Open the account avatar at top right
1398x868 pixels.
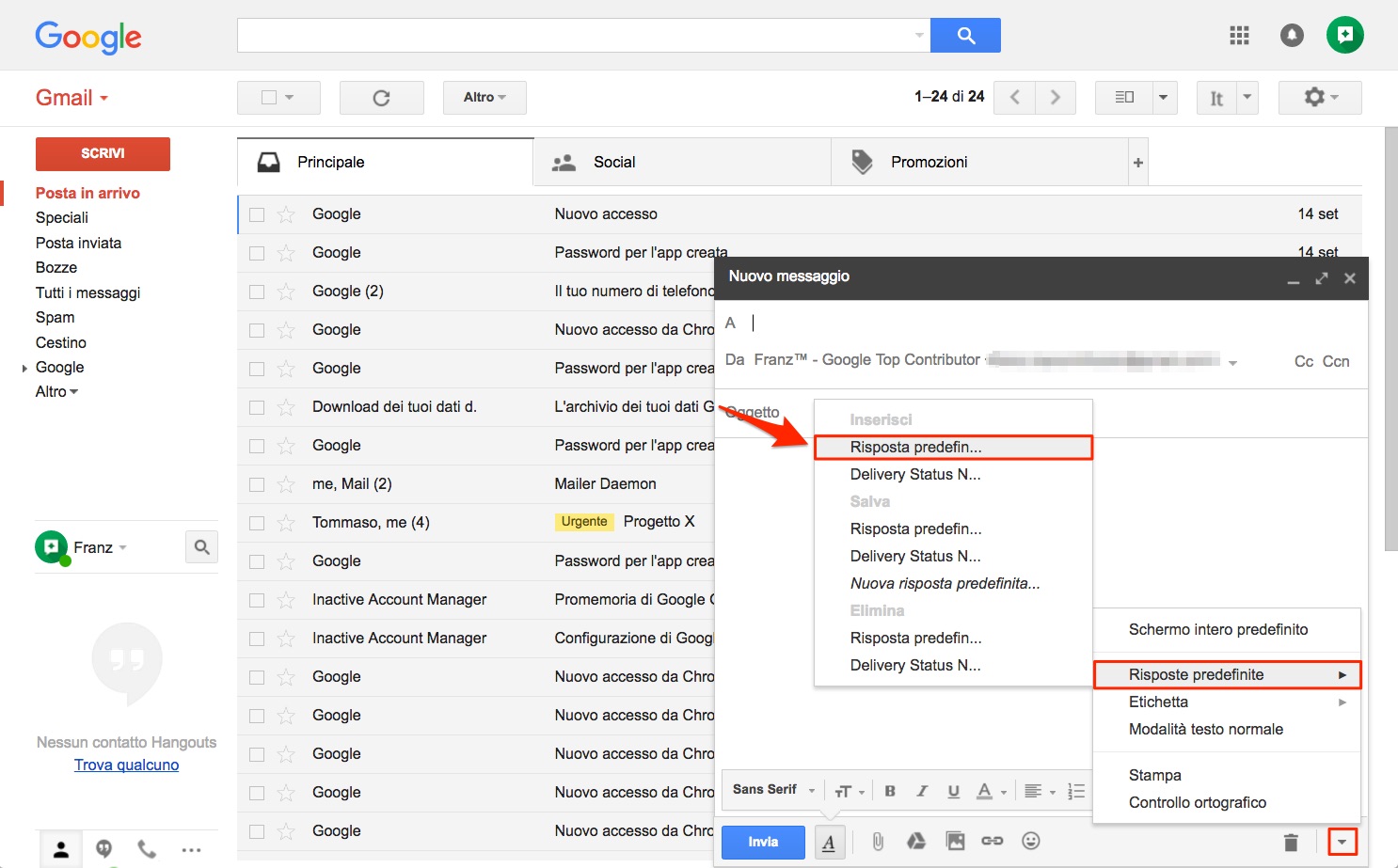tap(1344, 36)
